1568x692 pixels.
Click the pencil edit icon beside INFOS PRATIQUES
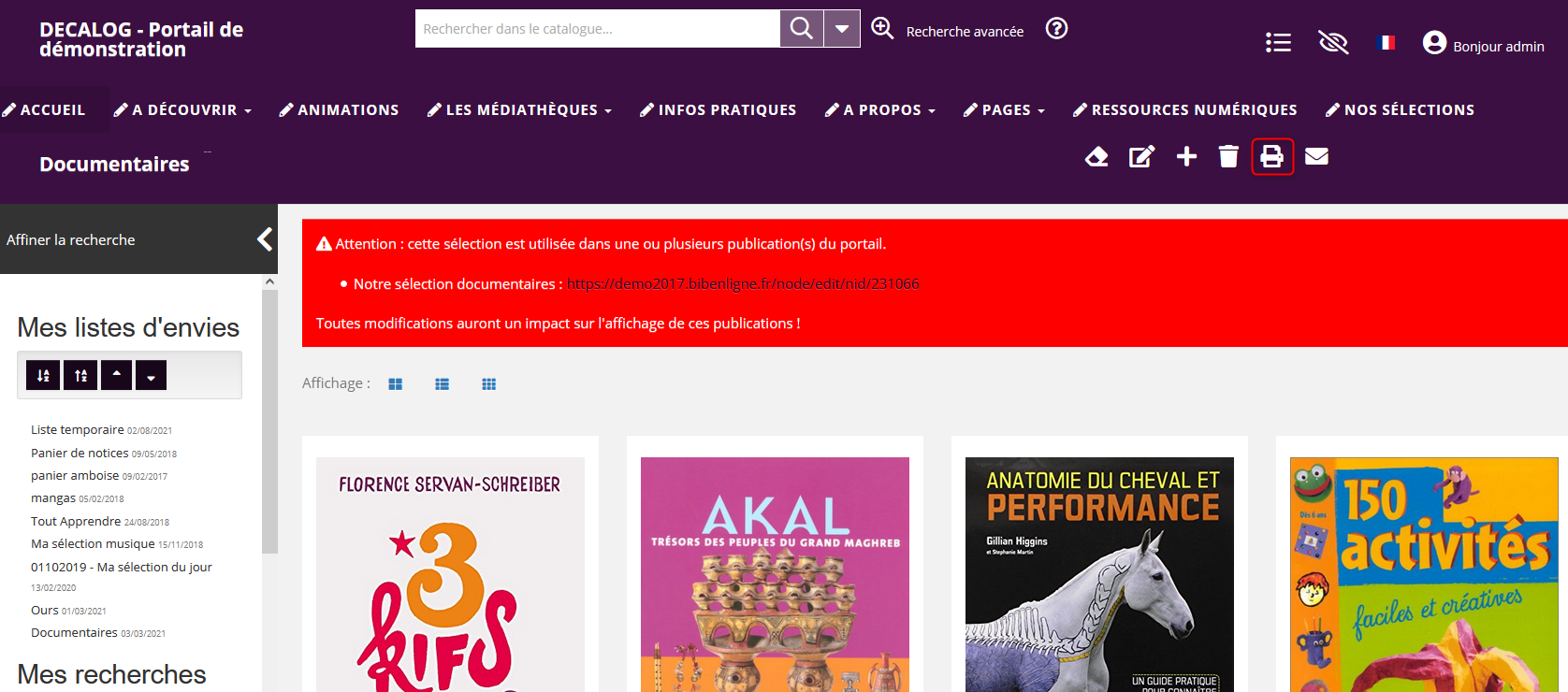(646, 109)
